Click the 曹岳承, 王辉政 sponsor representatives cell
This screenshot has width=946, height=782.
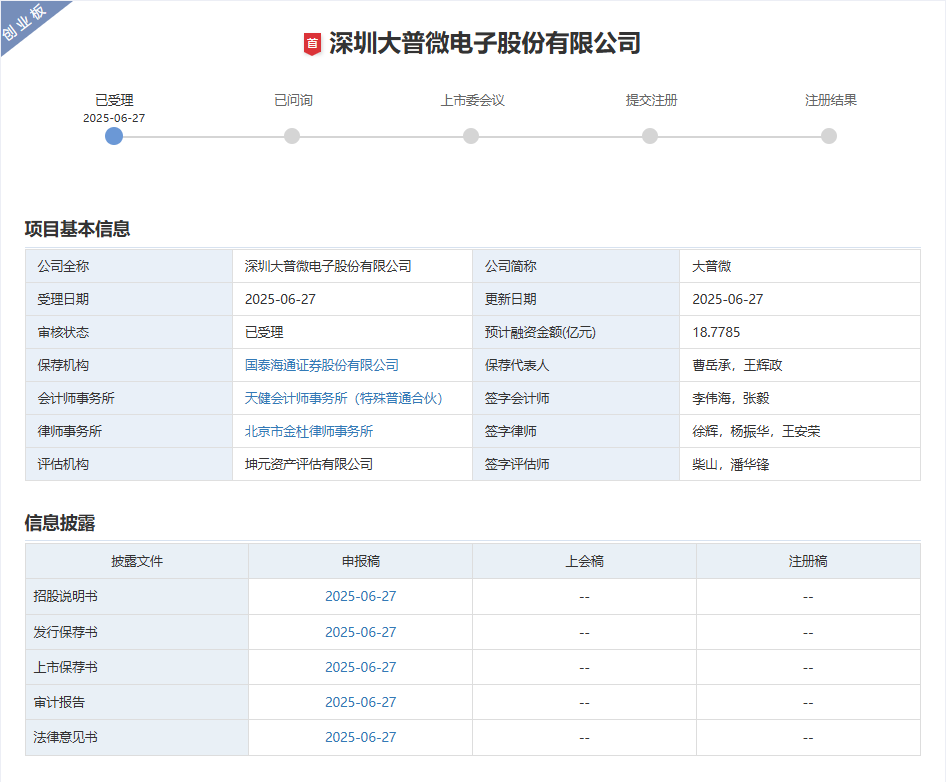coord(800,365)
